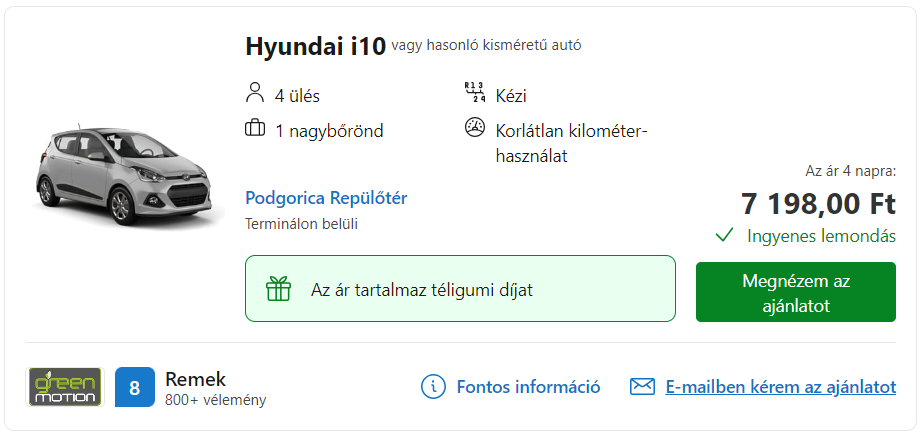Open the Podgorica Repülőtér location link
Image resolution: width=923 pixels, height=441 pixels.
pos(326,198)
